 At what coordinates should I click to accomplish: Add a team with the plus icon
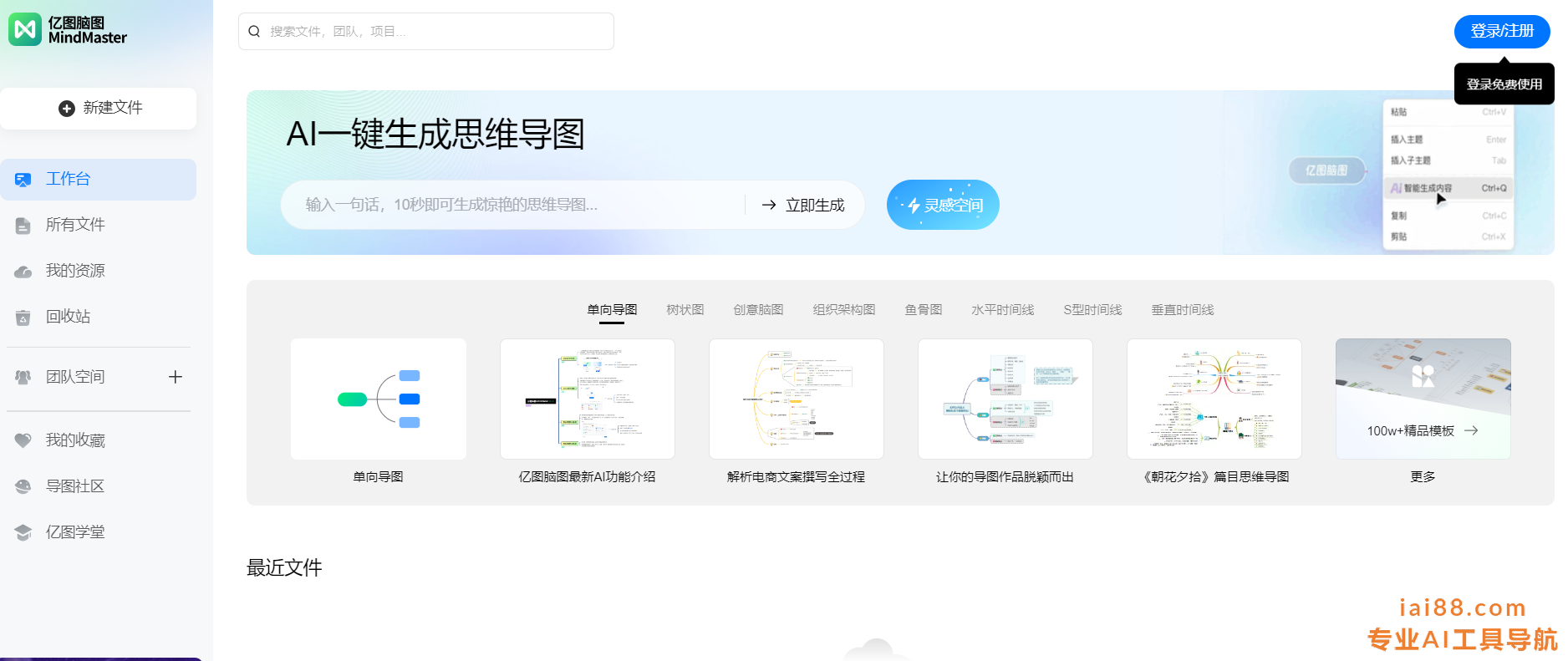coord(176,377)
